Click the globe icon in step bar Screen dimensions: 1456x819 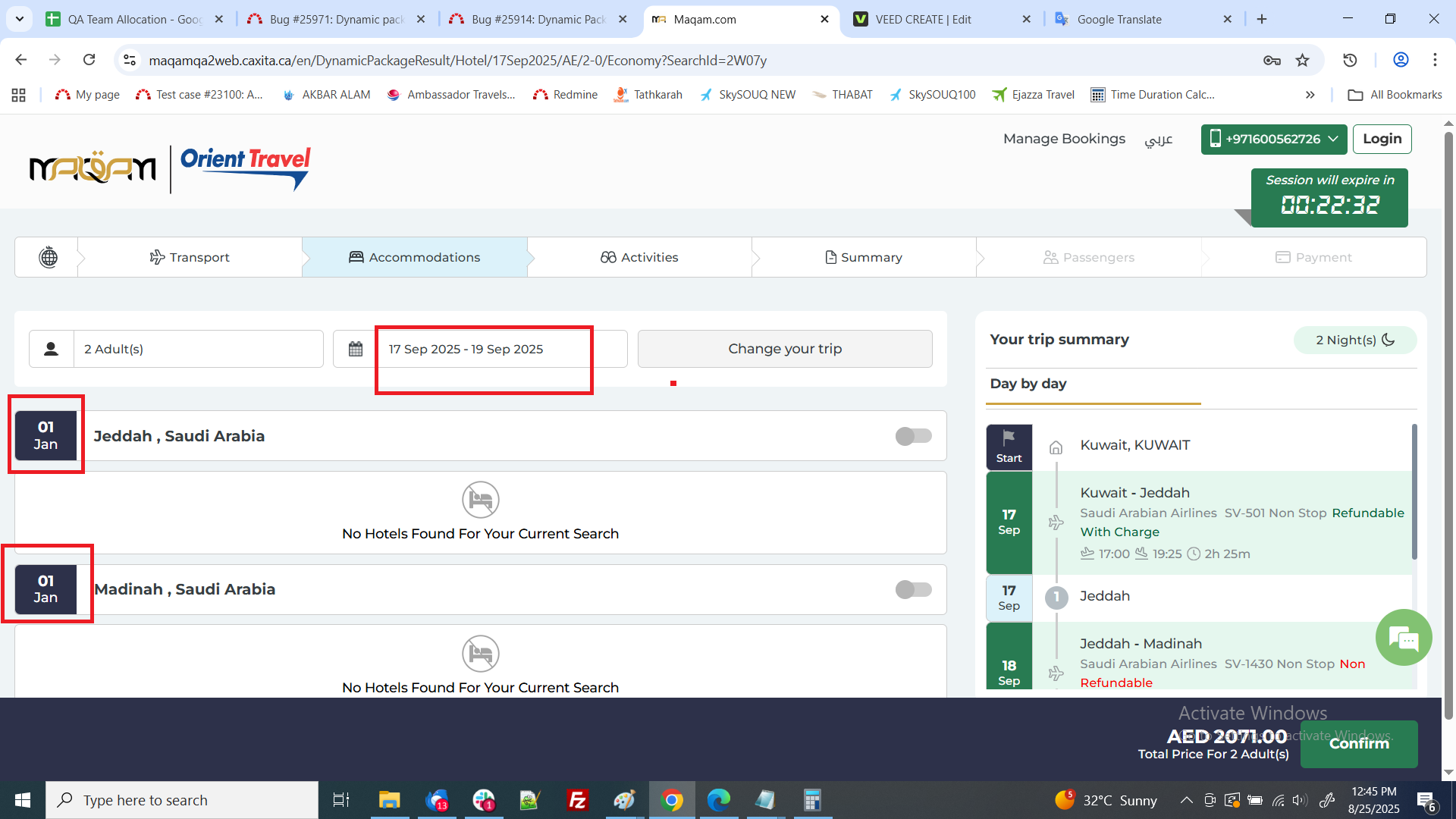(48, 257)
